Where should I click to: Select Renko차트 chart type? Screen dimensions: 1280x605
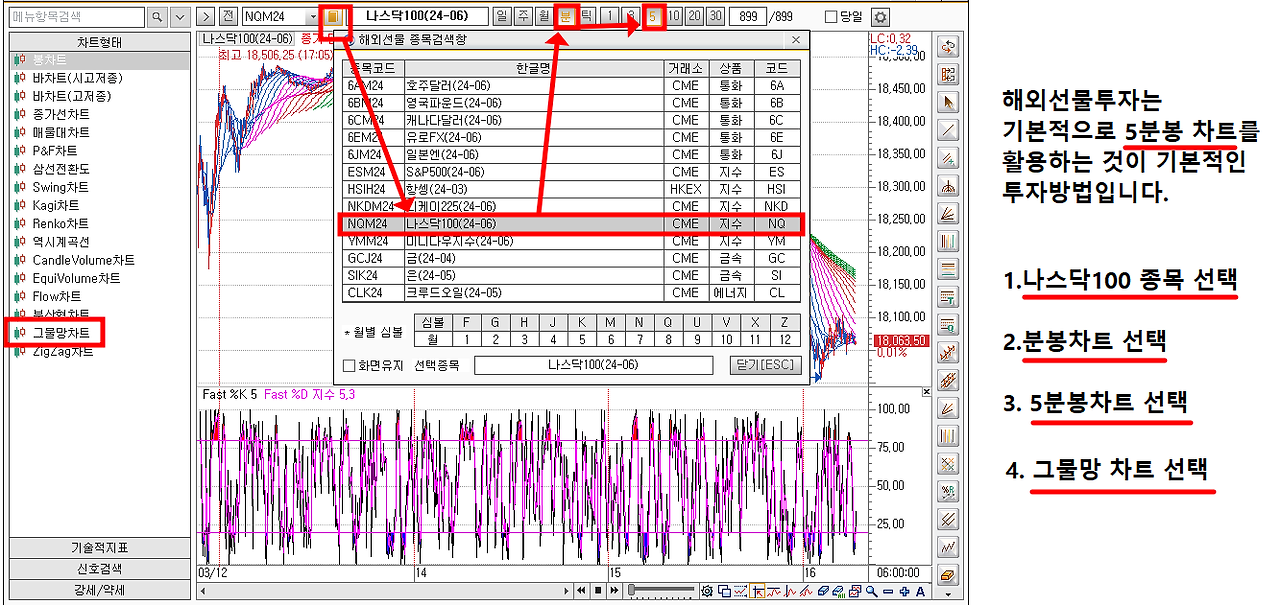coord(60,224)
